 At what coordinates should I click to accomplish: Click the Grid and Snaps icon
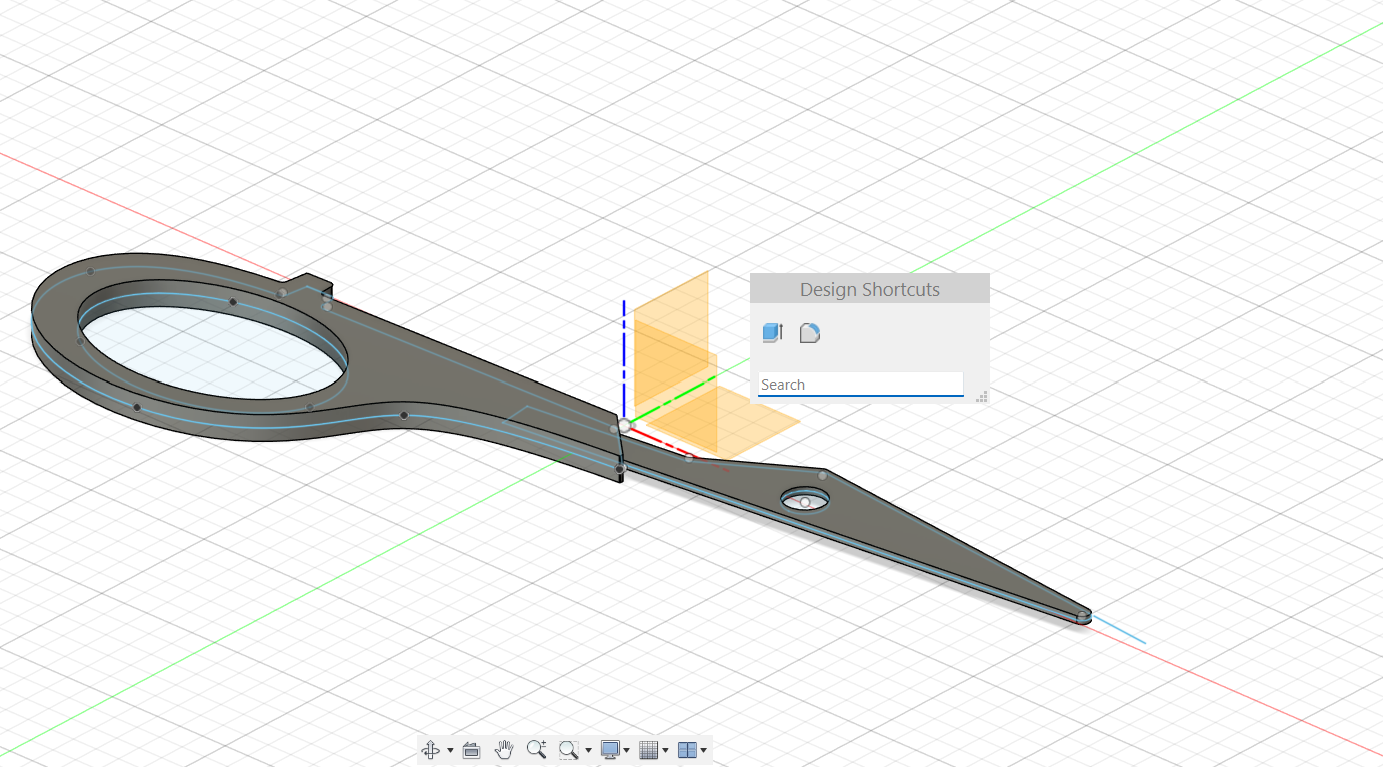pyautogui.click(x=648, y=750)
